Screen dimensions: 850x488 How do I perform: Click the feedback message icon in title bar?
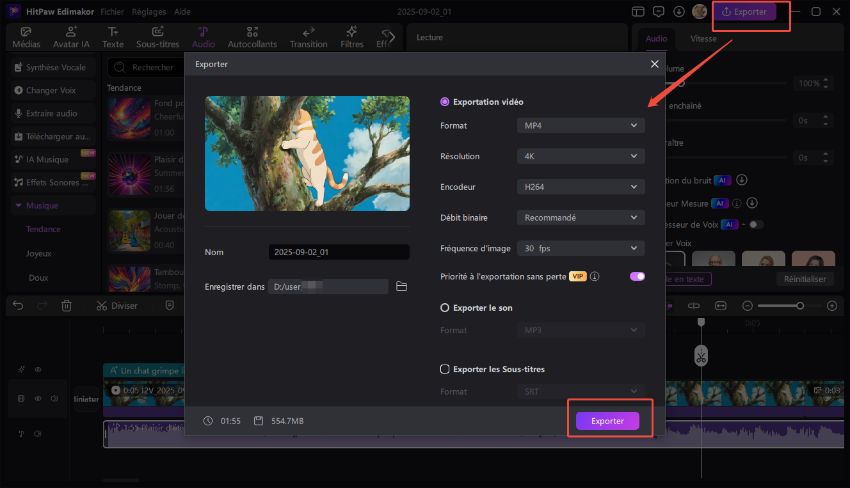[x=659, y=11]
